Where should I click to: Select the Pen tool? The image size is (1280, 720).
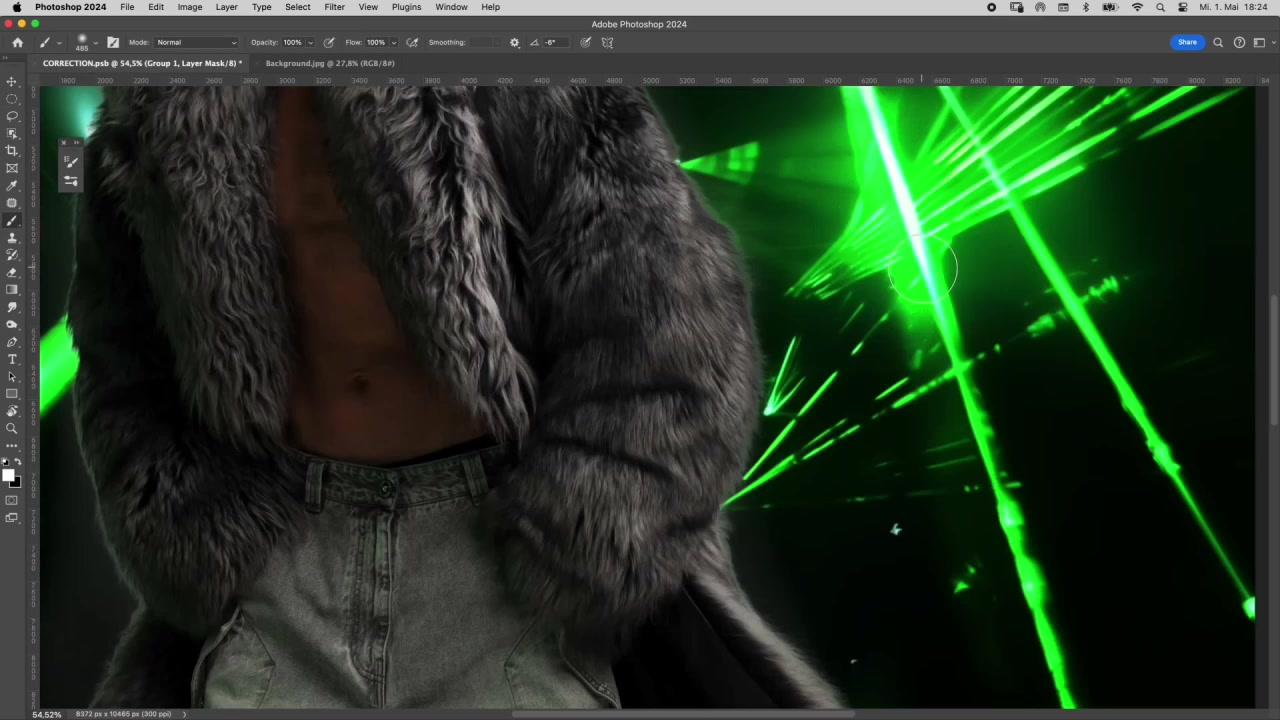coord(12,342)
